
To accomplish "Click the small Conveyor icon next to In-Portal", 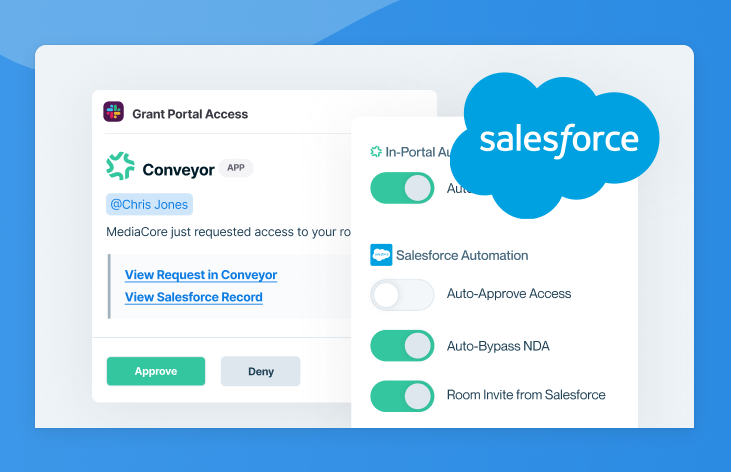I will pyautogui.click(x=376, y=152).
